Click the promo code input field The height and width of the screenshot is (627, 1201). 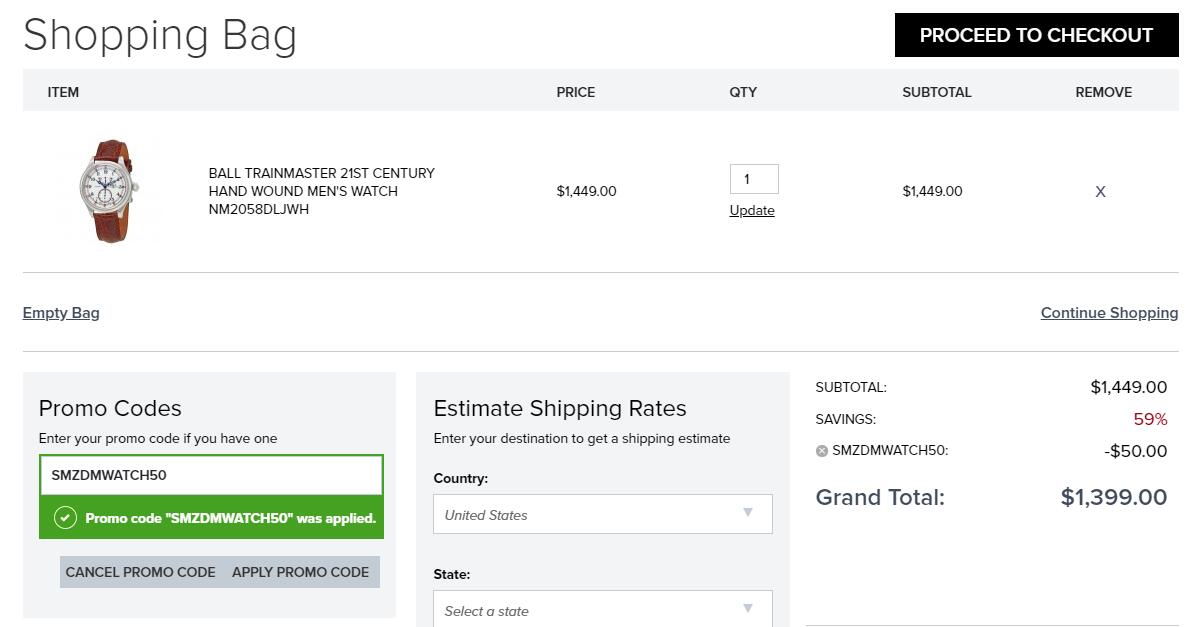211,475
